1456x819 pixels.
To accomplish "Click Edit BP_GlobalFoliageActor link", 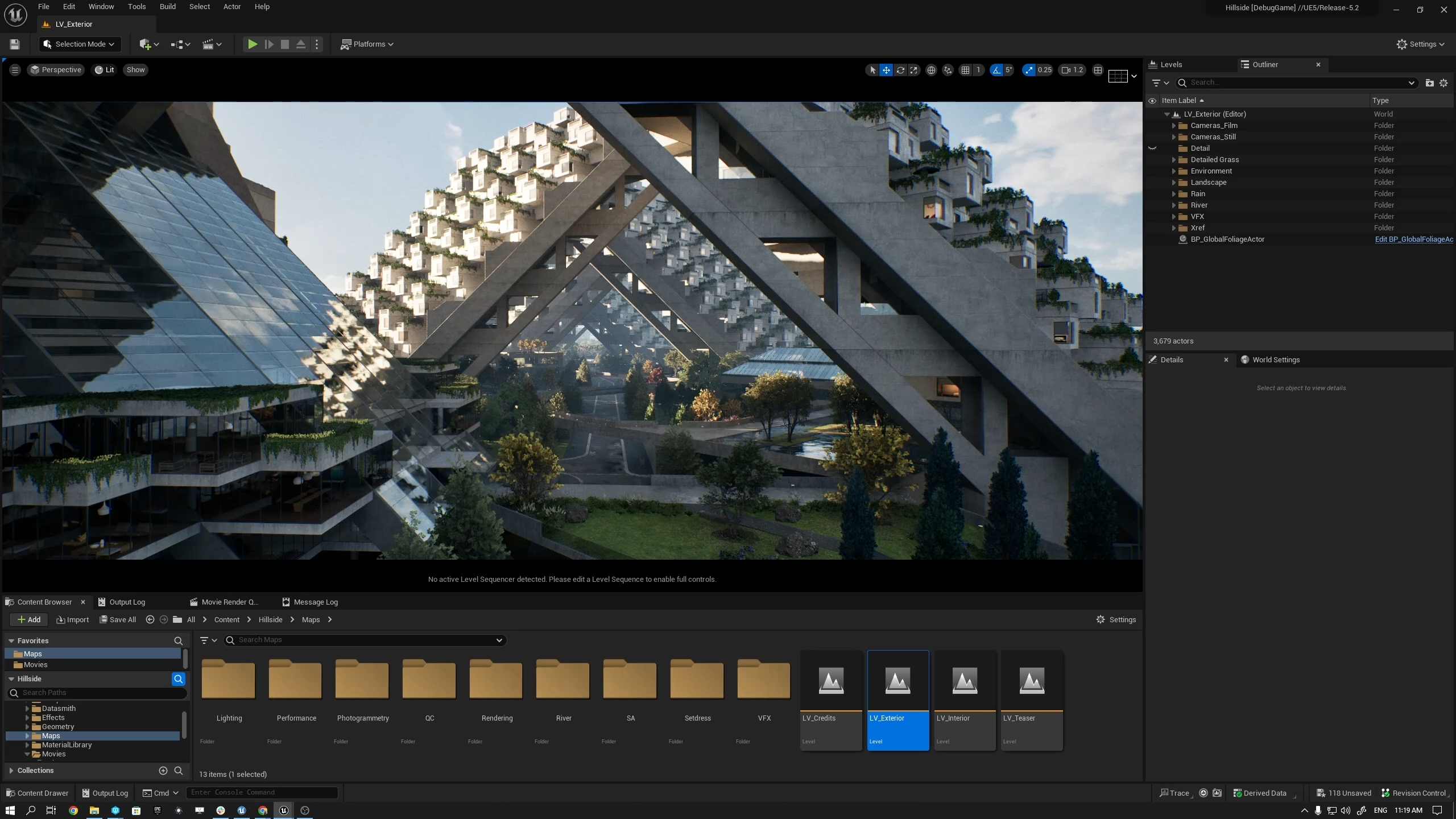I will (x=1413, y=239).
